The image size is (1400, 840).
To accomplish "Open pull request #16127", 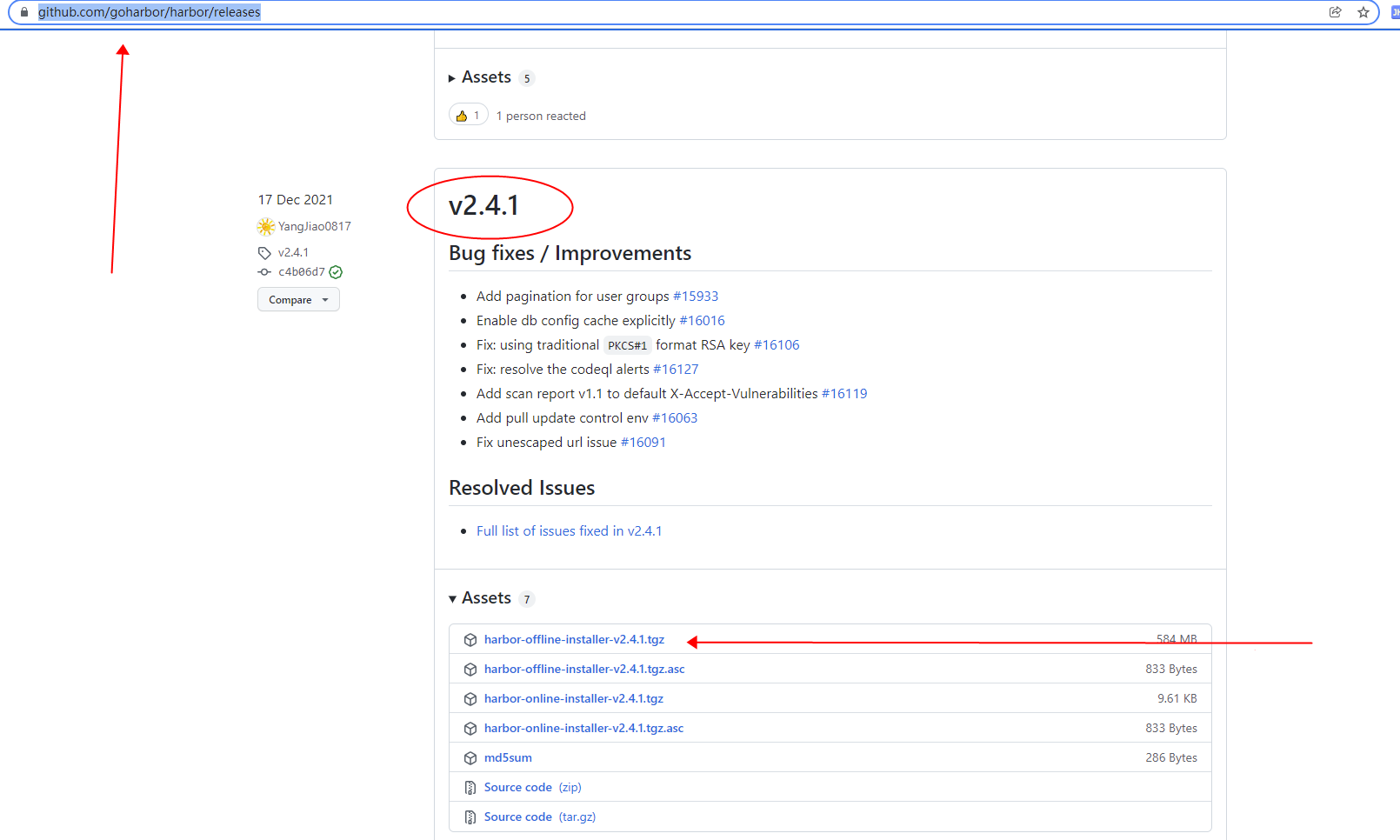I will [x=676, y=370].
